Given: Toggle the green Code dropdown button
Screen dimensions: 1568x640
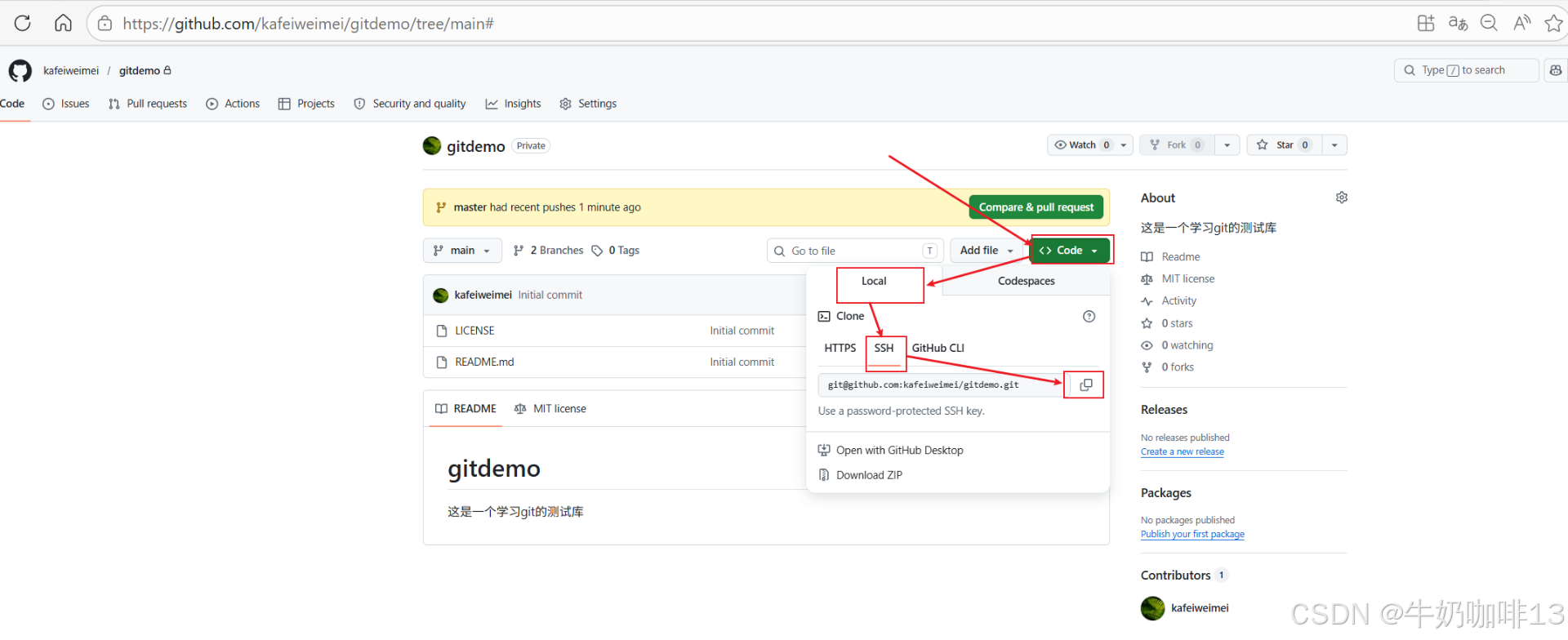Looking at the screenshot, I should point(1070,251).
